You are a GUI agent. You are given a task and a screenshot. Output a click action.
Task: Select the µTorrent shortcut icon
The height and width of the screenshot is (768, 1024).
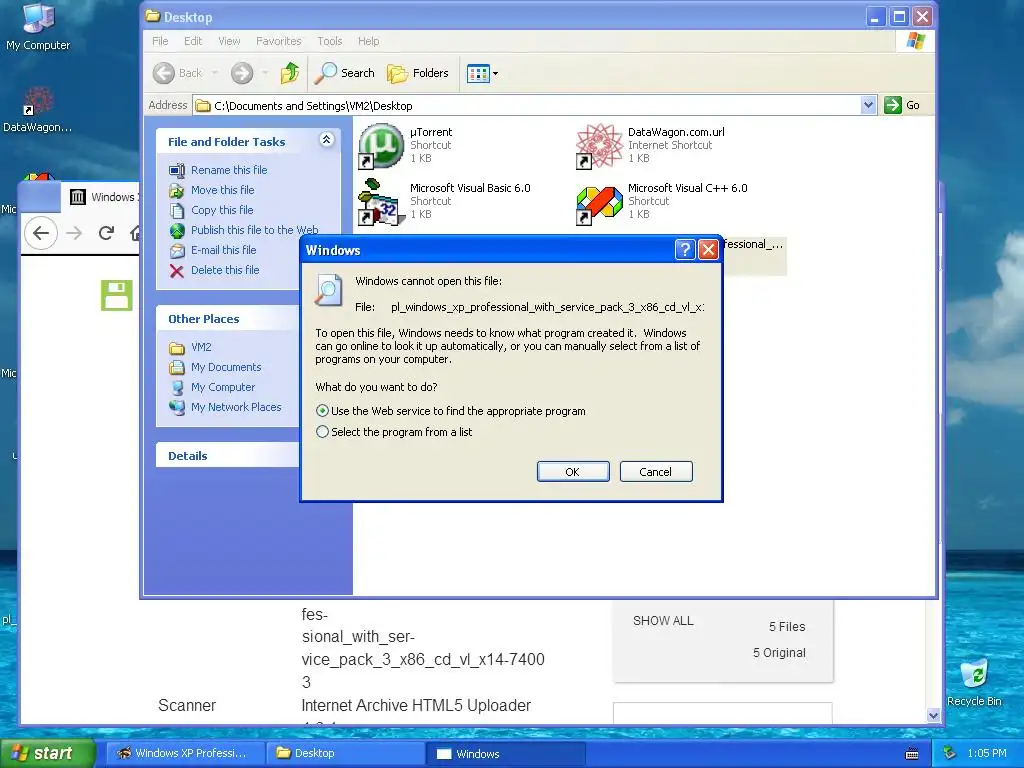[x=381, y=146]
